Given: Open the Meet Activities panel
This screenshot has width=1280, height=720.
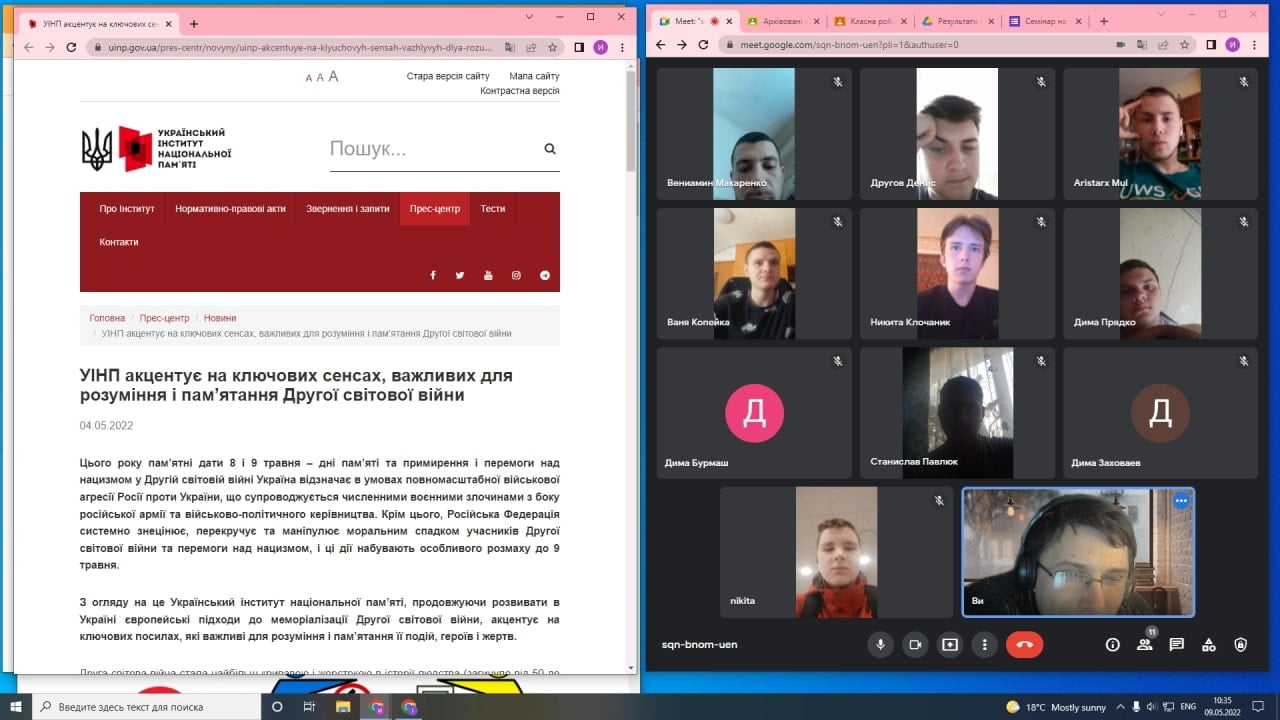Looking at the screenshot, I should click(x=1209, y=645).
